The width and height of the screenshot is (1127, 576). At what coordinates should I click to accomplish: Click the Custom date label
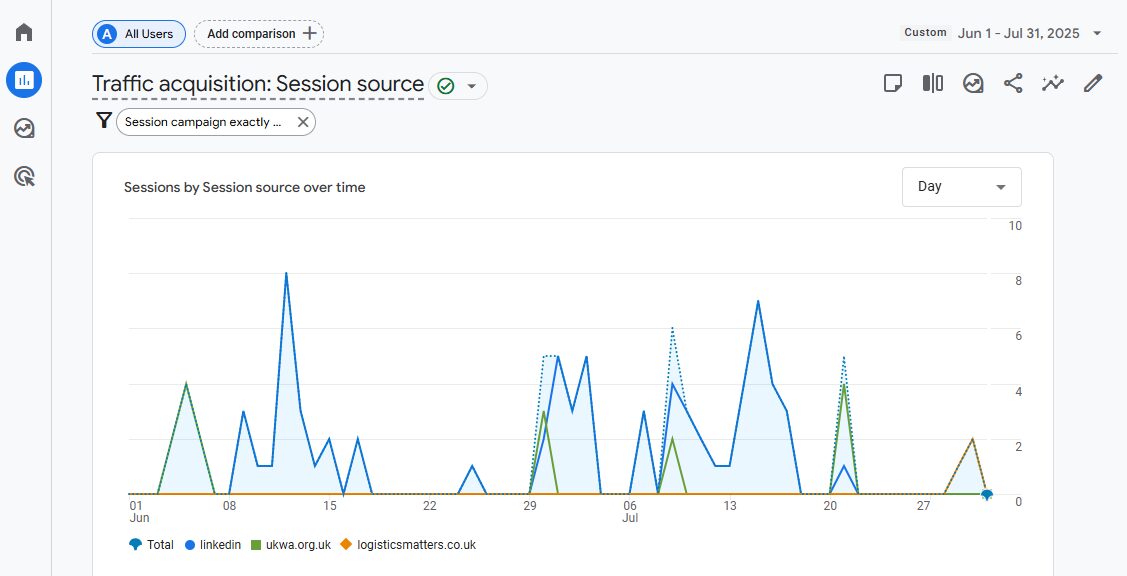pos(925,32)
